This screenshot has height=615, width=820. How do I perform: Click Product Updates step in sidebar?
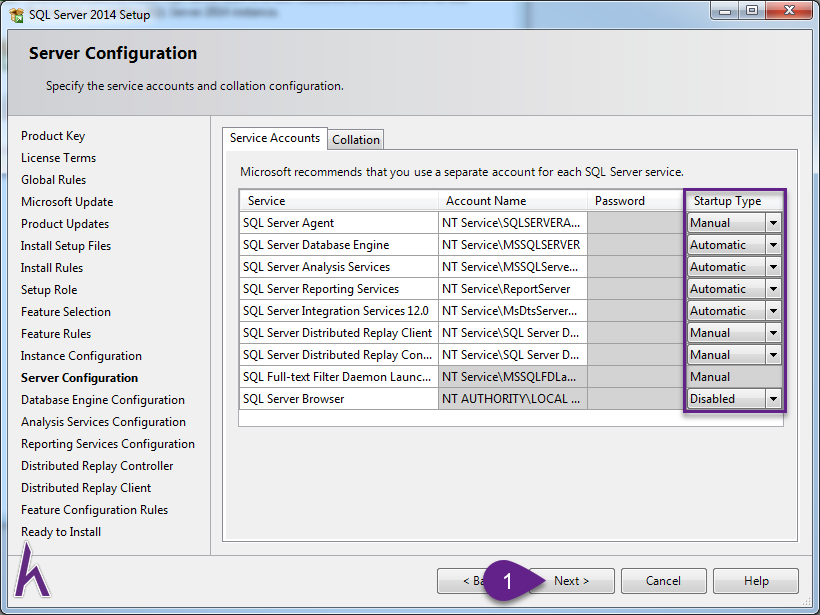65,224
